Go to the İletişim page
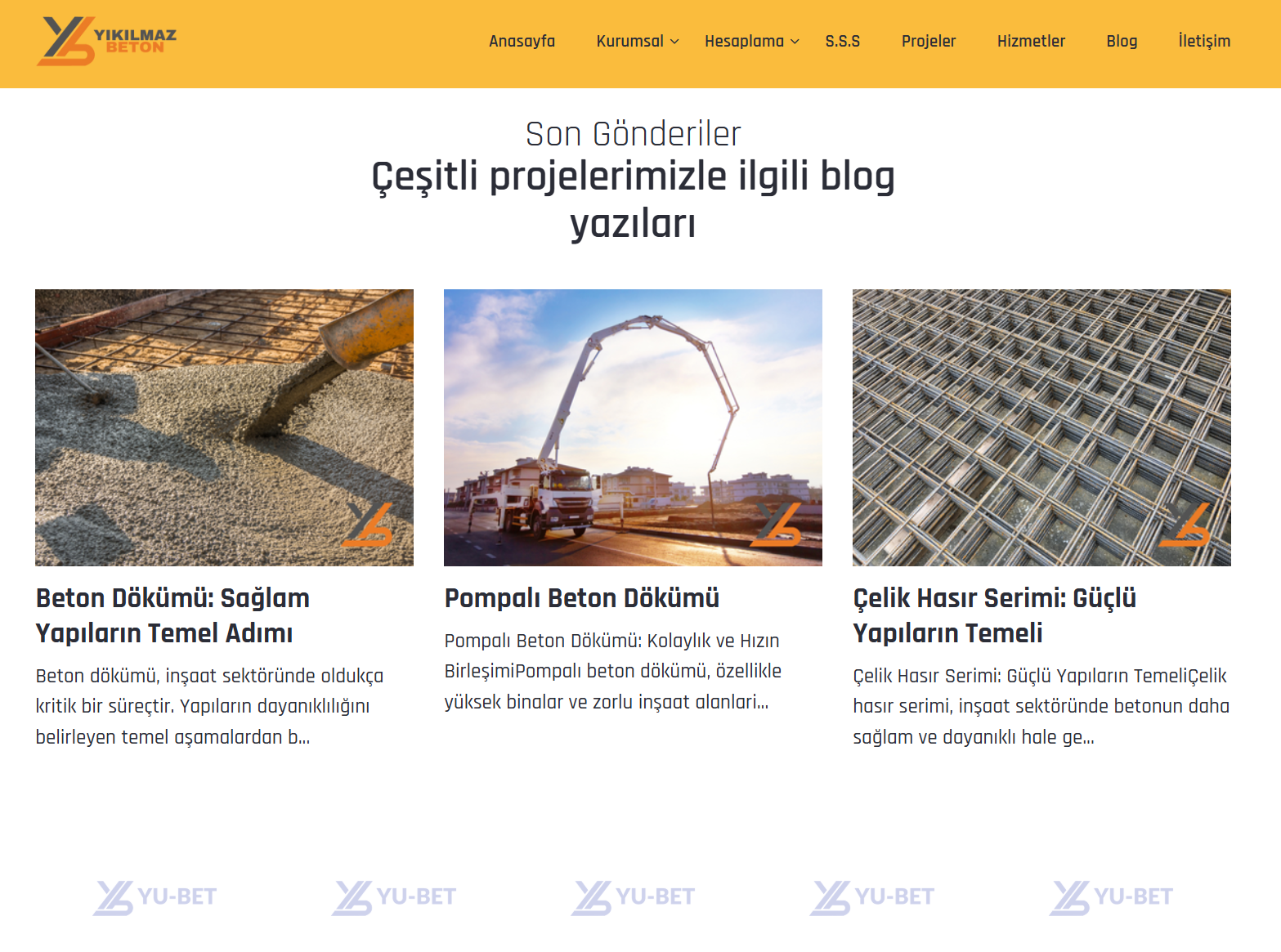Image resolution: width=1281 pixels, height=952 pixels. (x=1204, y=41)
